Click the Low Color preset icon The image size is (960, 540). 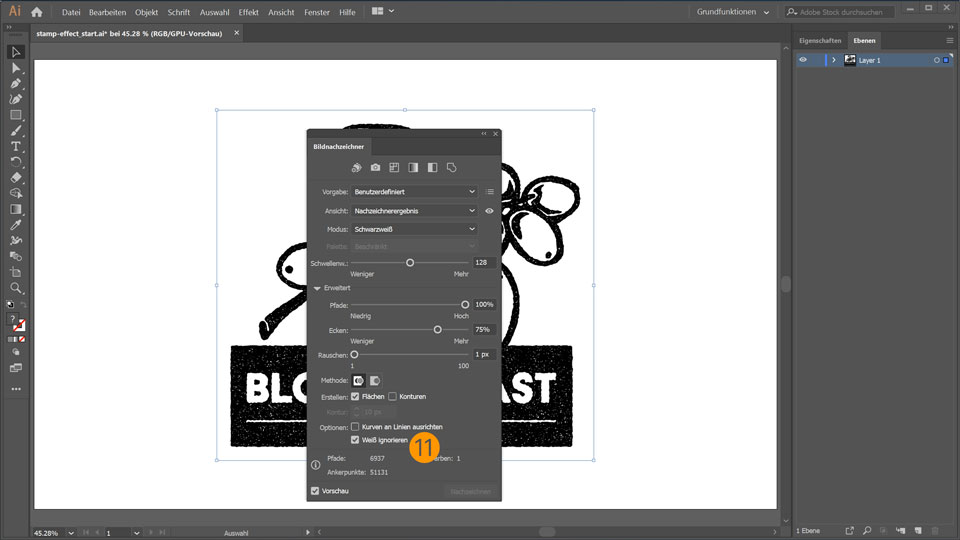[394, 168]
